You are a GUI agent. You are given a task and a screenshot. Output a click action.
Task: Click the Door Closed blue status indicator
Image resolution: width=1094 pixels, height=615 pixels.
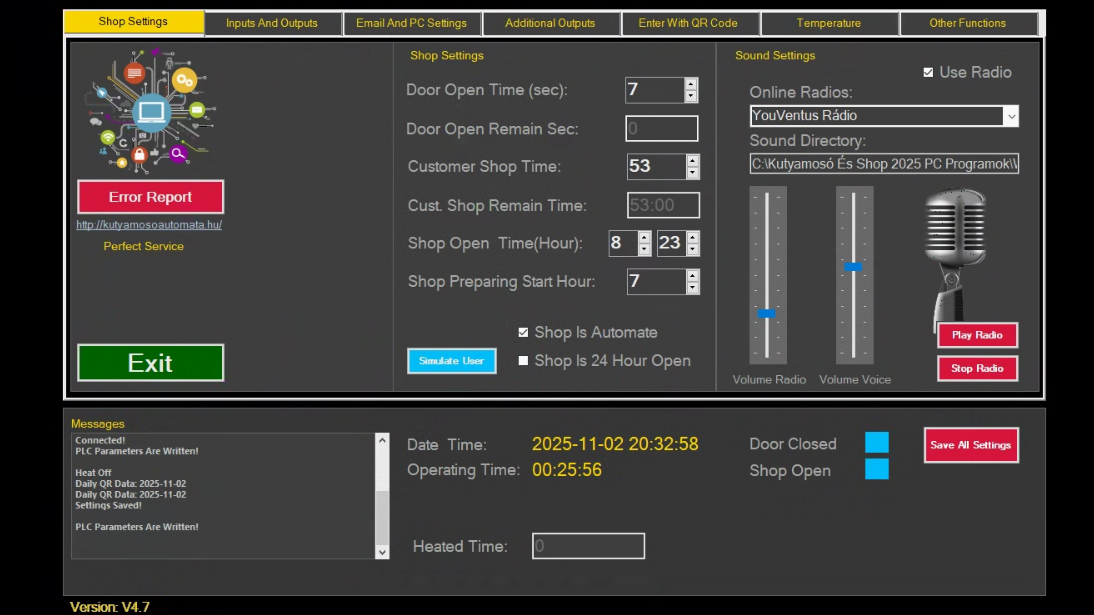click(877, 443)
